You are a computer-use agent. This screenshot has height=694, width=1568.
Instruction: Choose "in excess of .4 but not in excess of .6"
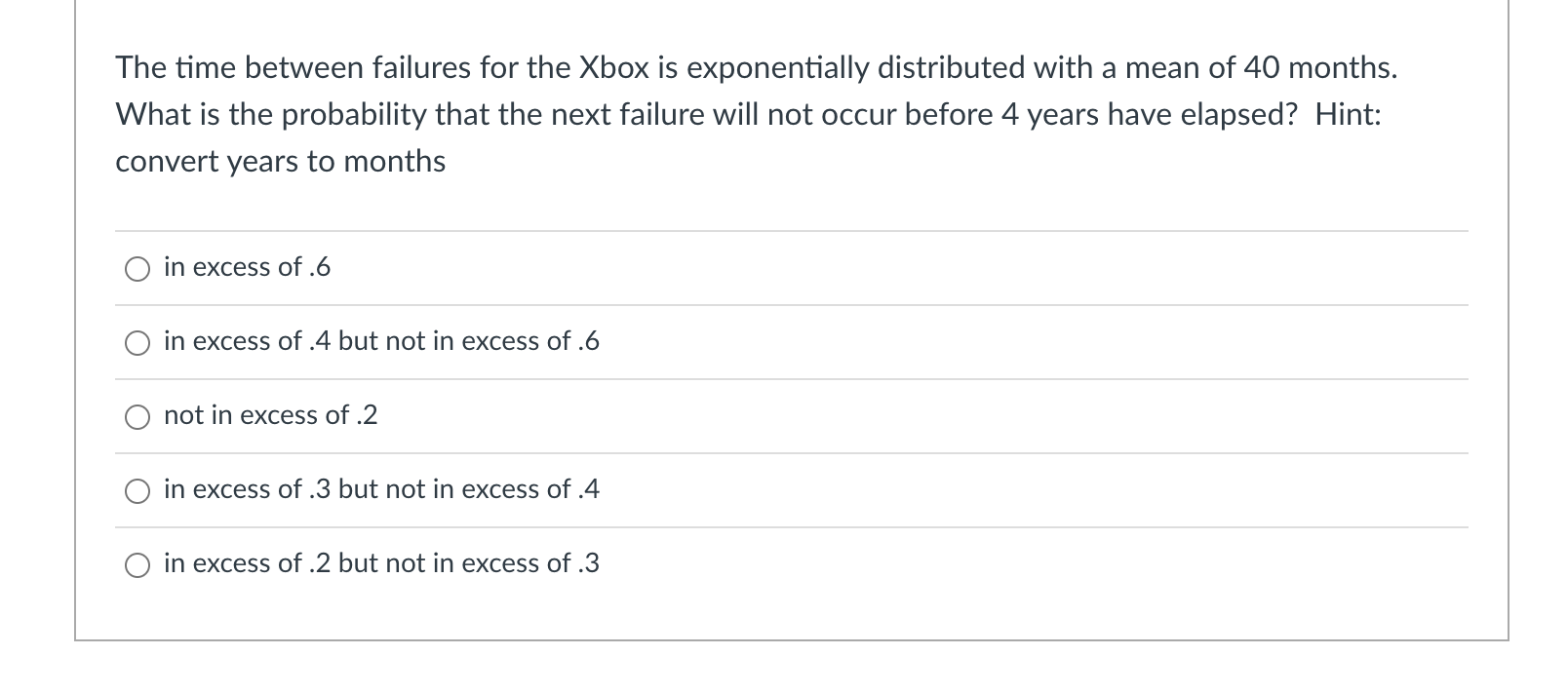click(138, 343)
